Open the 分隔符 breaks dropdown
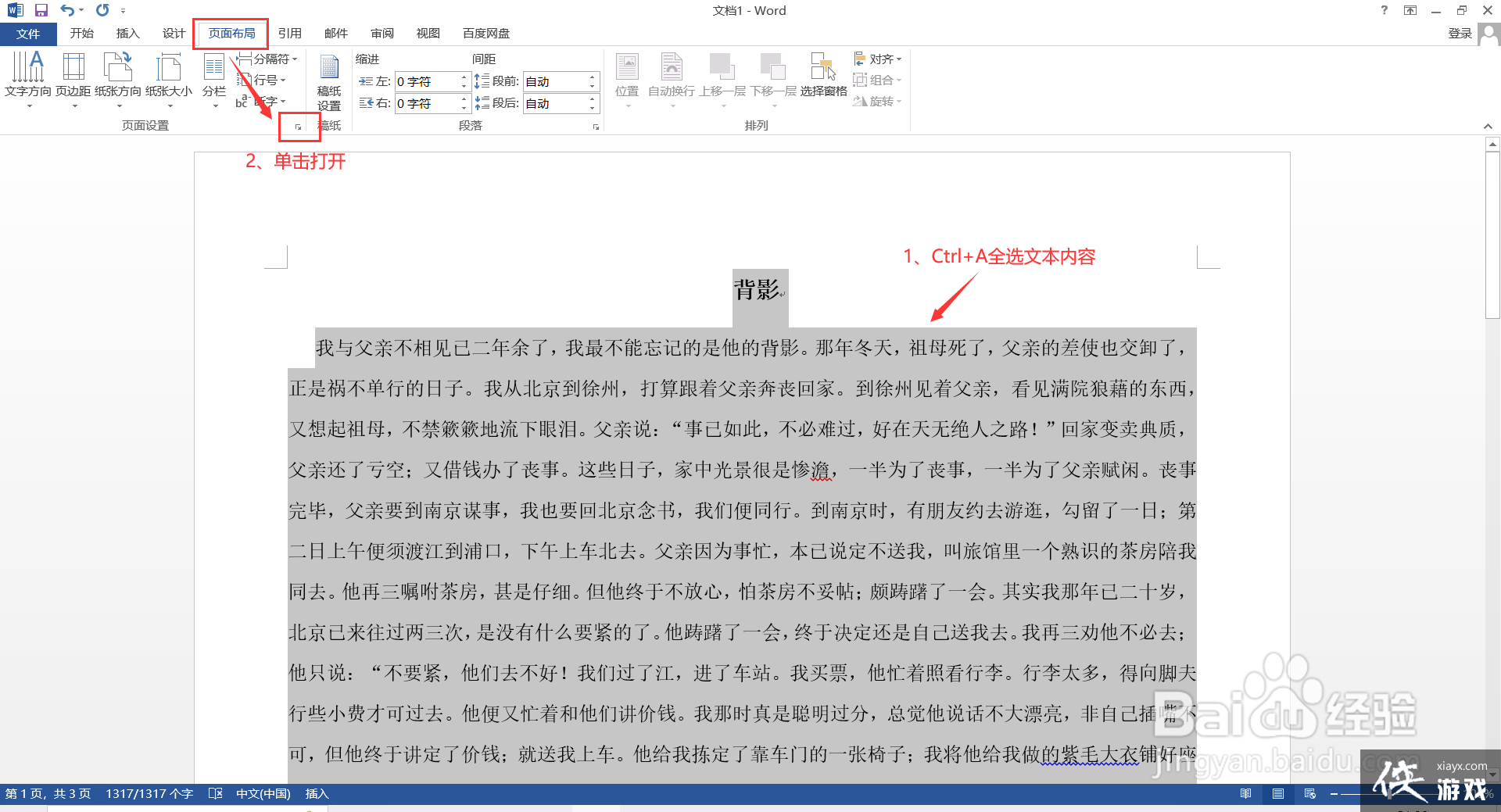 tap(268, 59)
